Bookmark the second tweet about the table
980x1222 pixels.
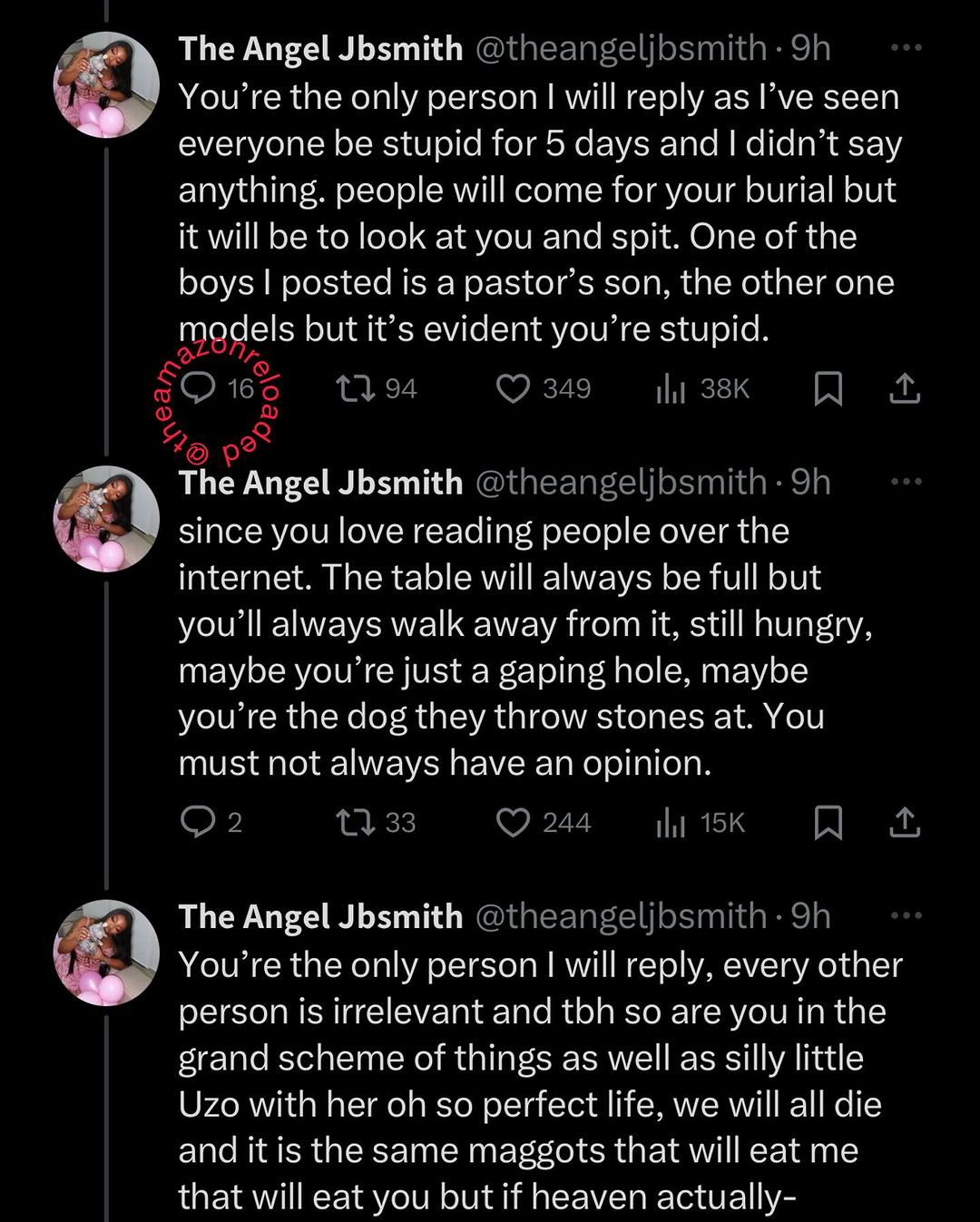pyautogui.click(x=828, y=822)
